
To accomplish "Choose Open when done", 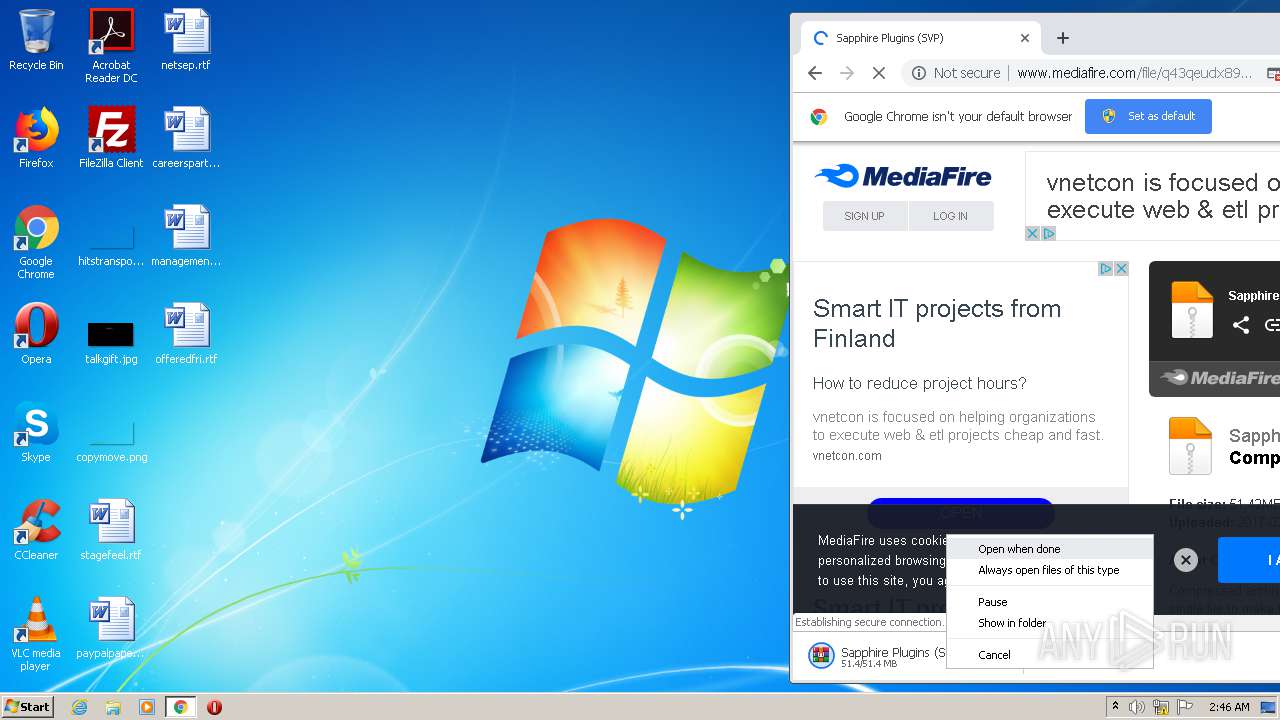I will [1050, 549].
